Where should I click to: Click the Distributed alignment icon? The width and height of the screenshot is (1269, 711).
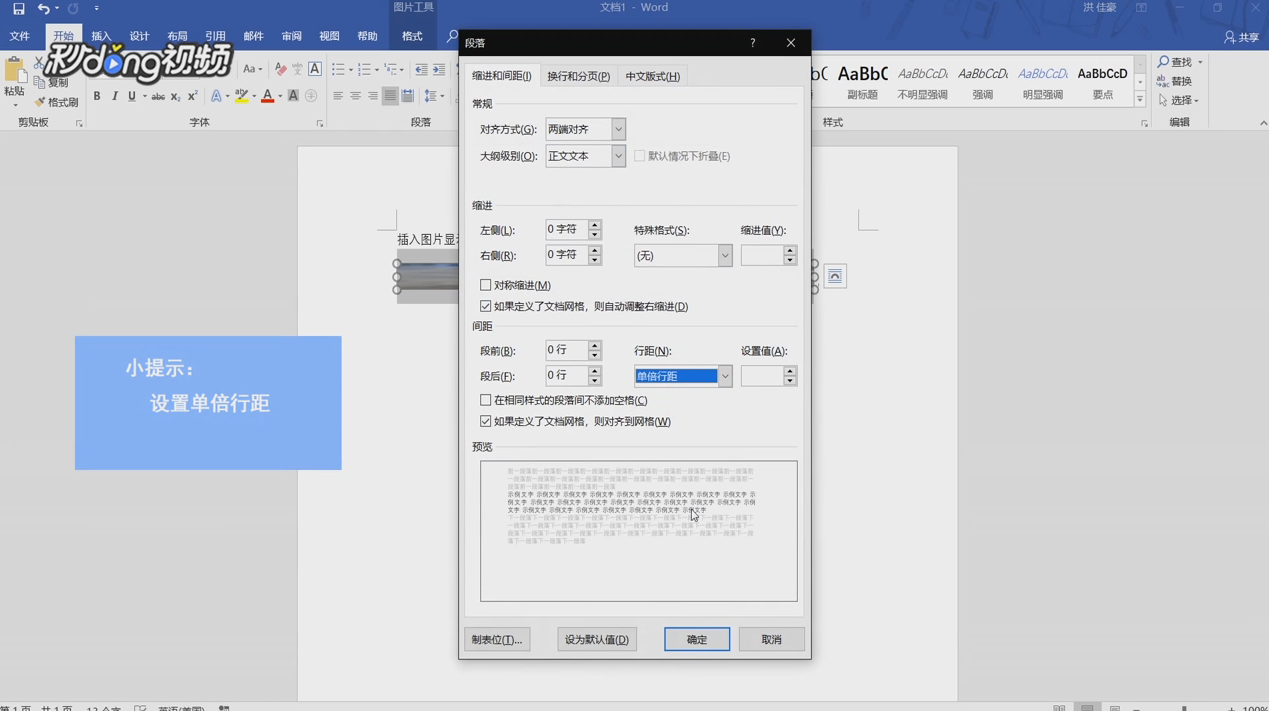click(408, 96)
